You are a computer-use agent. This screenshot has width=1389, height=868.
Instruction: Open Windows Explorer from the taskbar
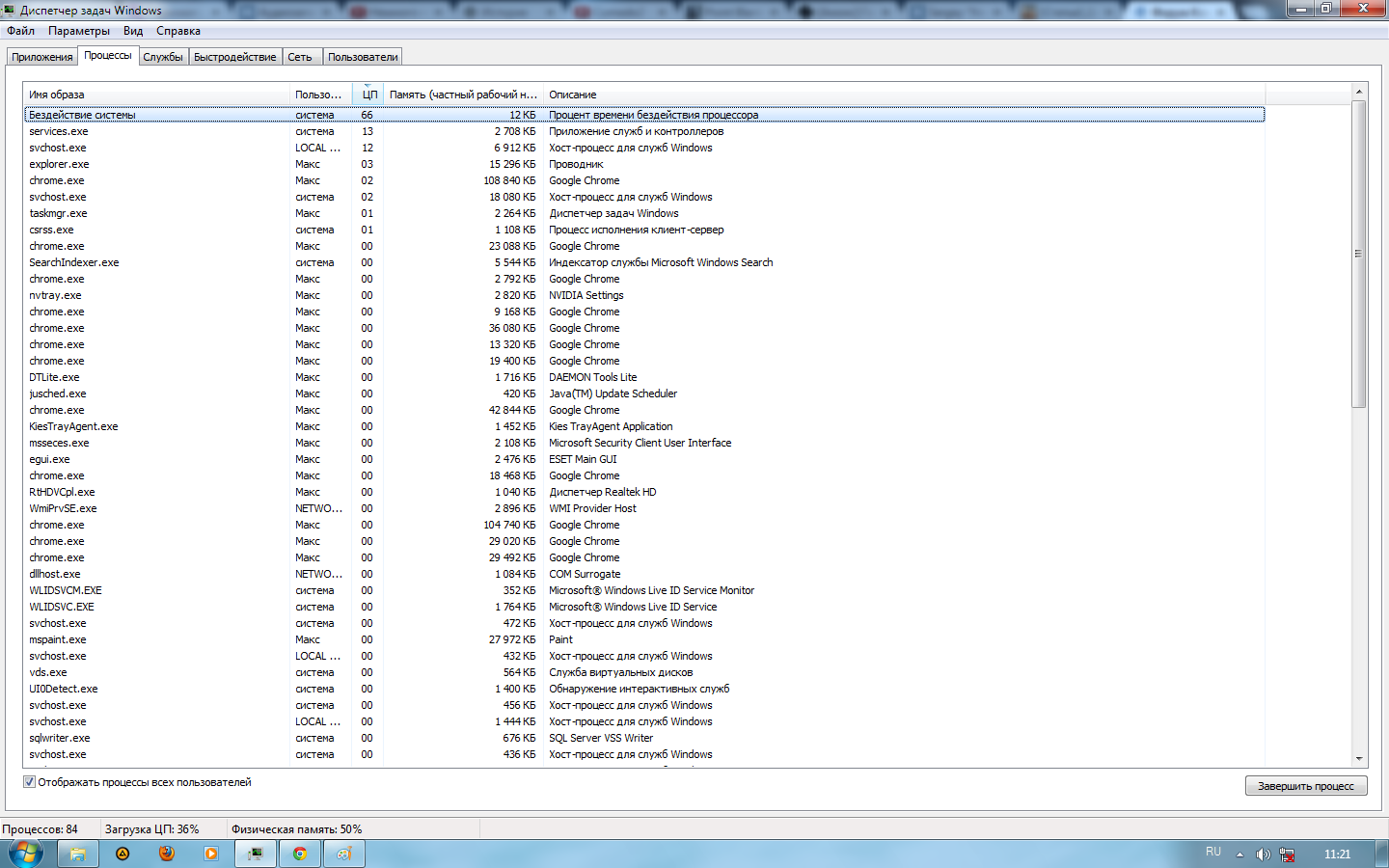click(78, 854)
